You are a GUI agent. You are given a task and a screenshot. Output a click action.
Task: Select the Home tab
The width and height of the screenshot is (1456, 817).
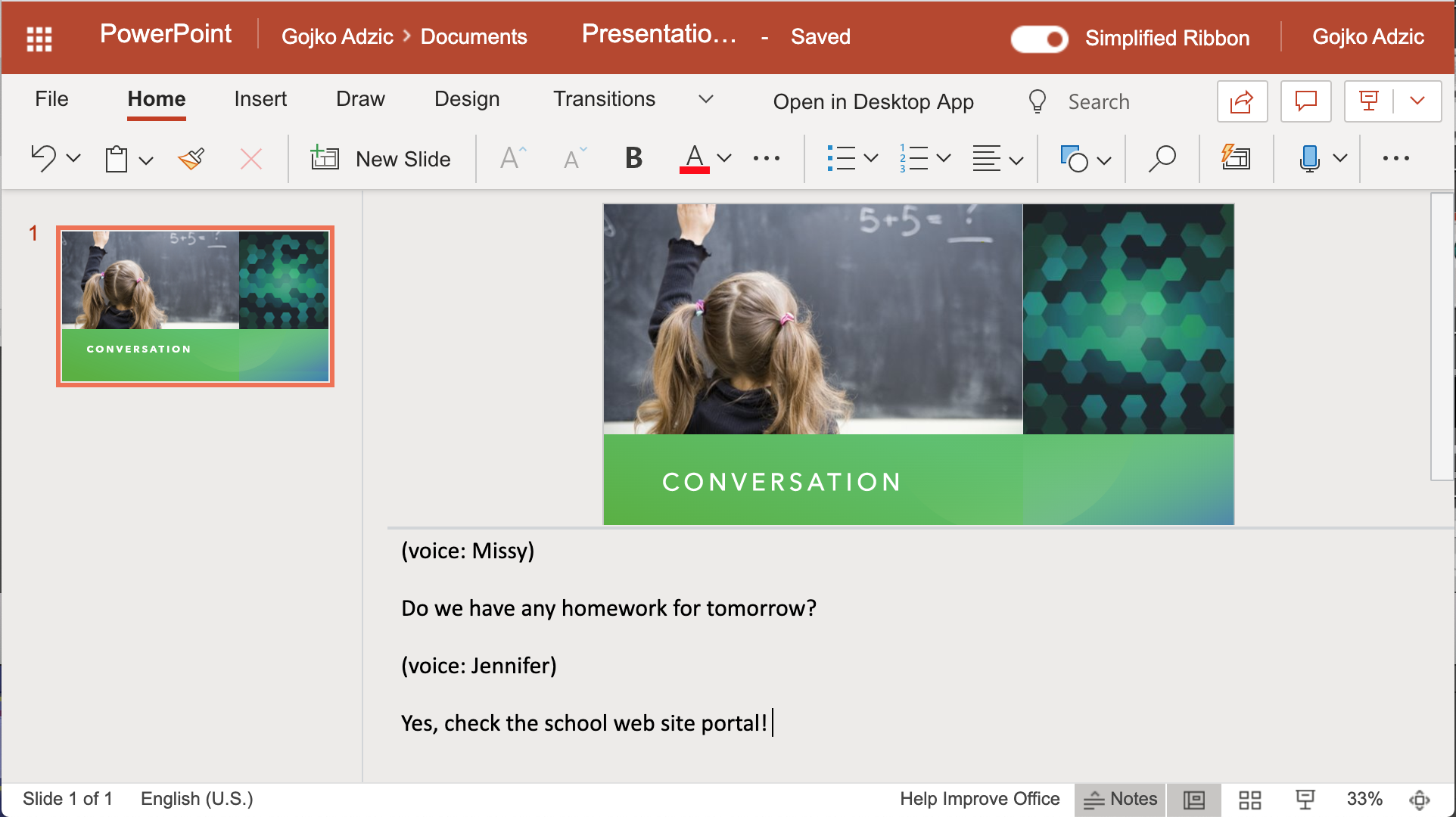[157, 99]
